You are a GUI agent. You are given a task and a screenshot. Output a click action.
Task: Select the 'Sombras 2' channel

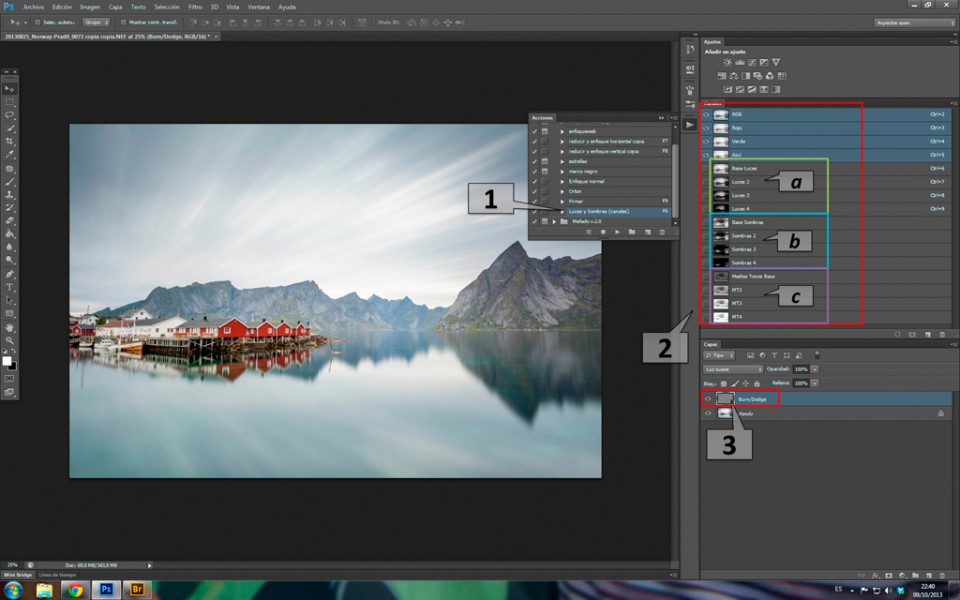pyautogui.click(x=742, y=236)
